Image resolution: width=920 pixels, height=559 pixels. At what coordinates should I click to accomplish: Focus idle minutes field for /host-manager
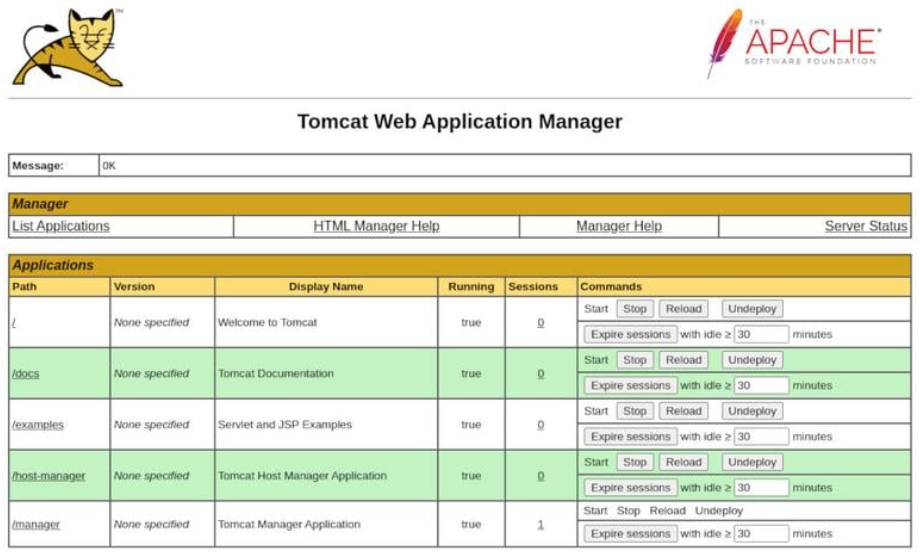pyautogui.click(x=761, y=487)
